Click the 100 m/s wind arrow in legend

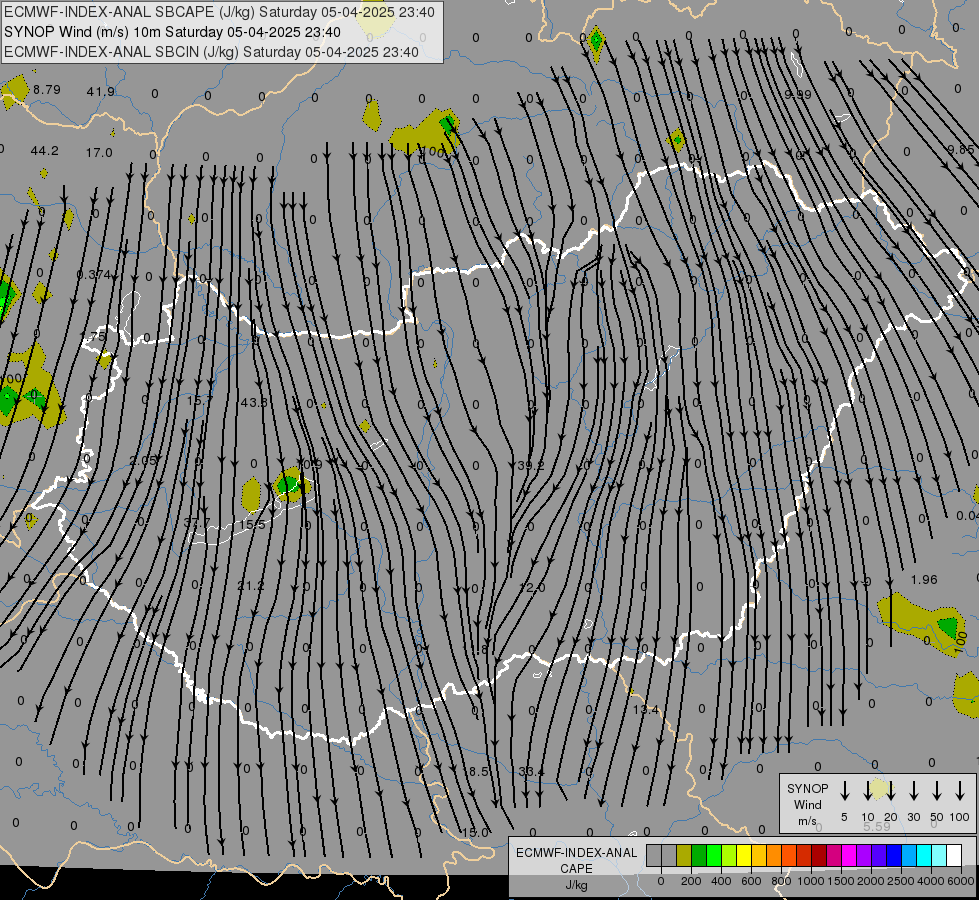[x=960, y=791]
